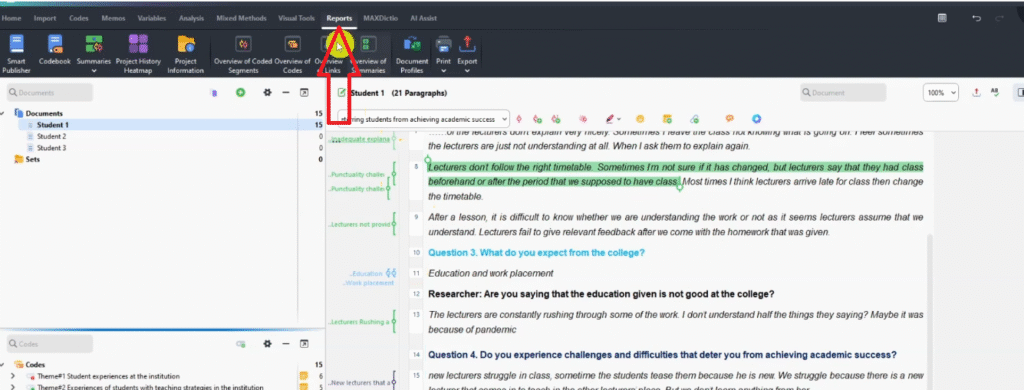Viewport: 1024px width, 390px height.
Task: Expand Theme#1 Student experiences code
Action: [x=13, y=376]
